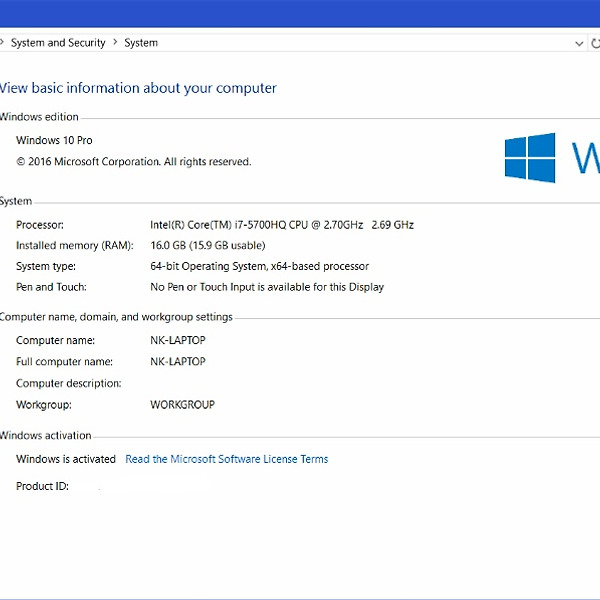Click the 64-bit Operating System type value
This screenshot has height=600, width=600.
259,267
